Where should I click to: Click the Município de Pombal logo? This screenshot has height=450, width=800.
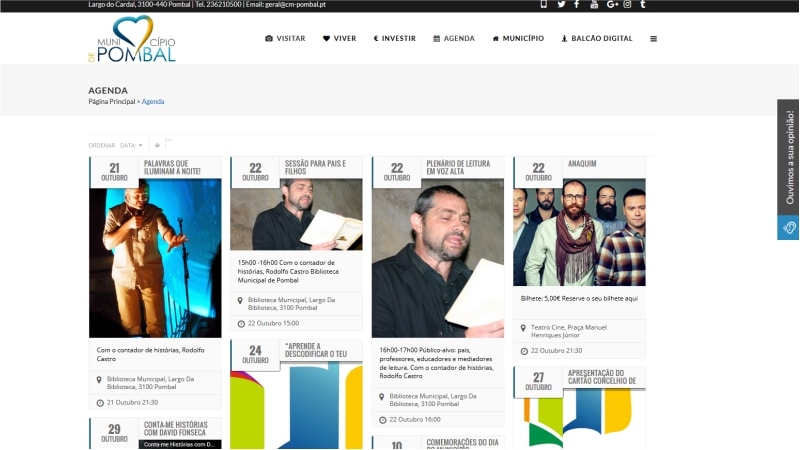point(132,39)
